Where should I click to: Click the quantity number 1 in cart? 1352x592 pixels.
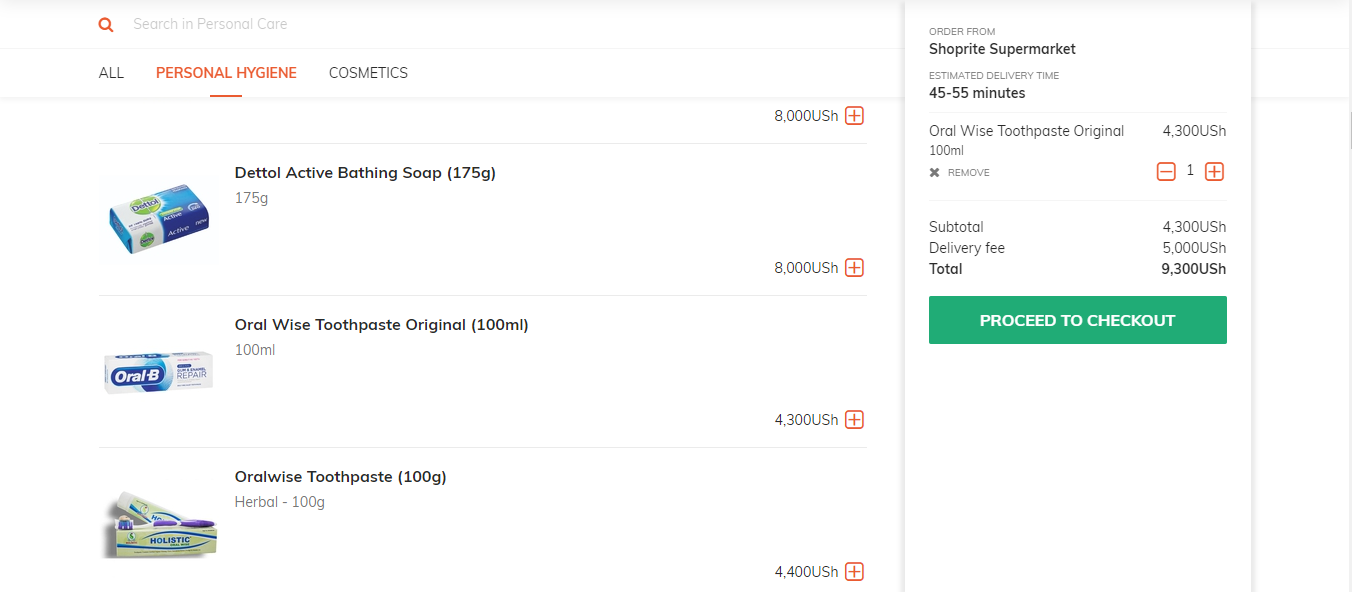click(1190, 171)
